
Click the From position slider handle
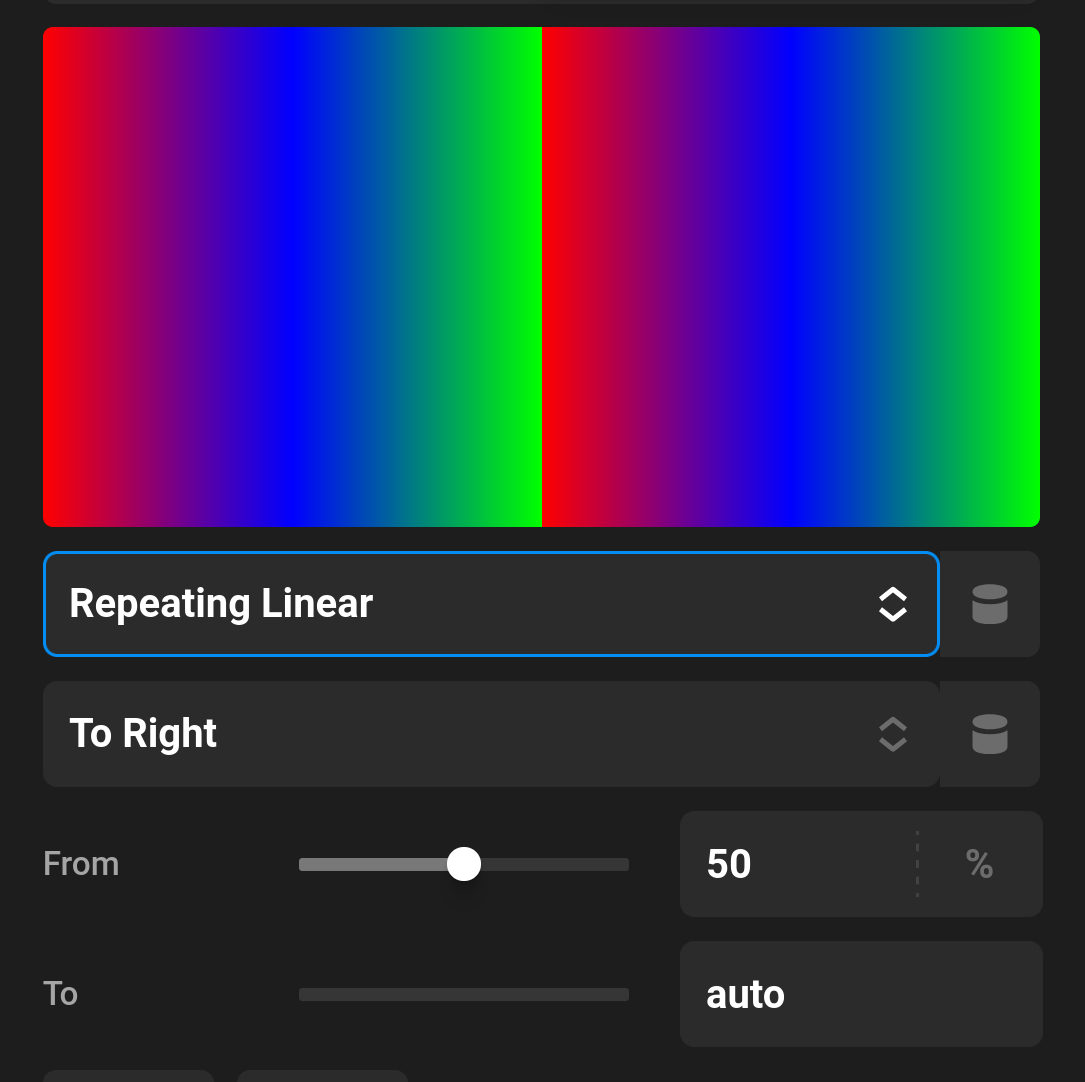coord(463,864)
